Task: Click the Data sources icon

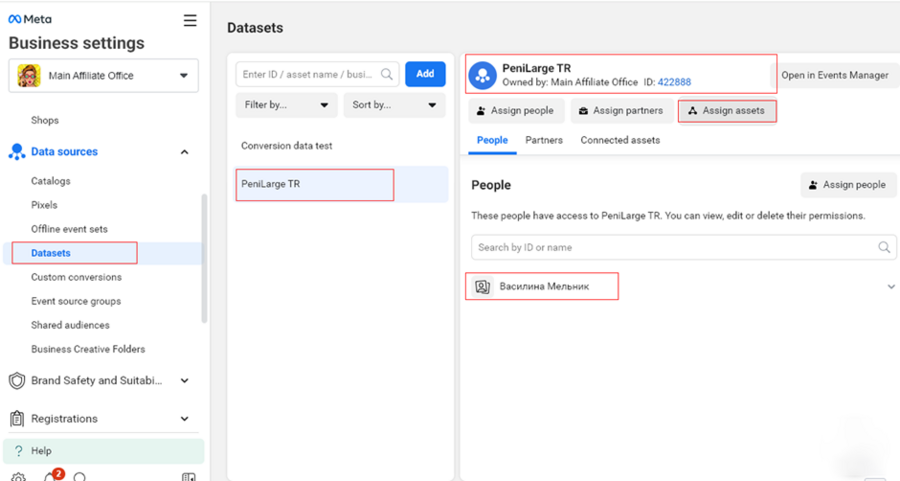Action: point(17,152)
